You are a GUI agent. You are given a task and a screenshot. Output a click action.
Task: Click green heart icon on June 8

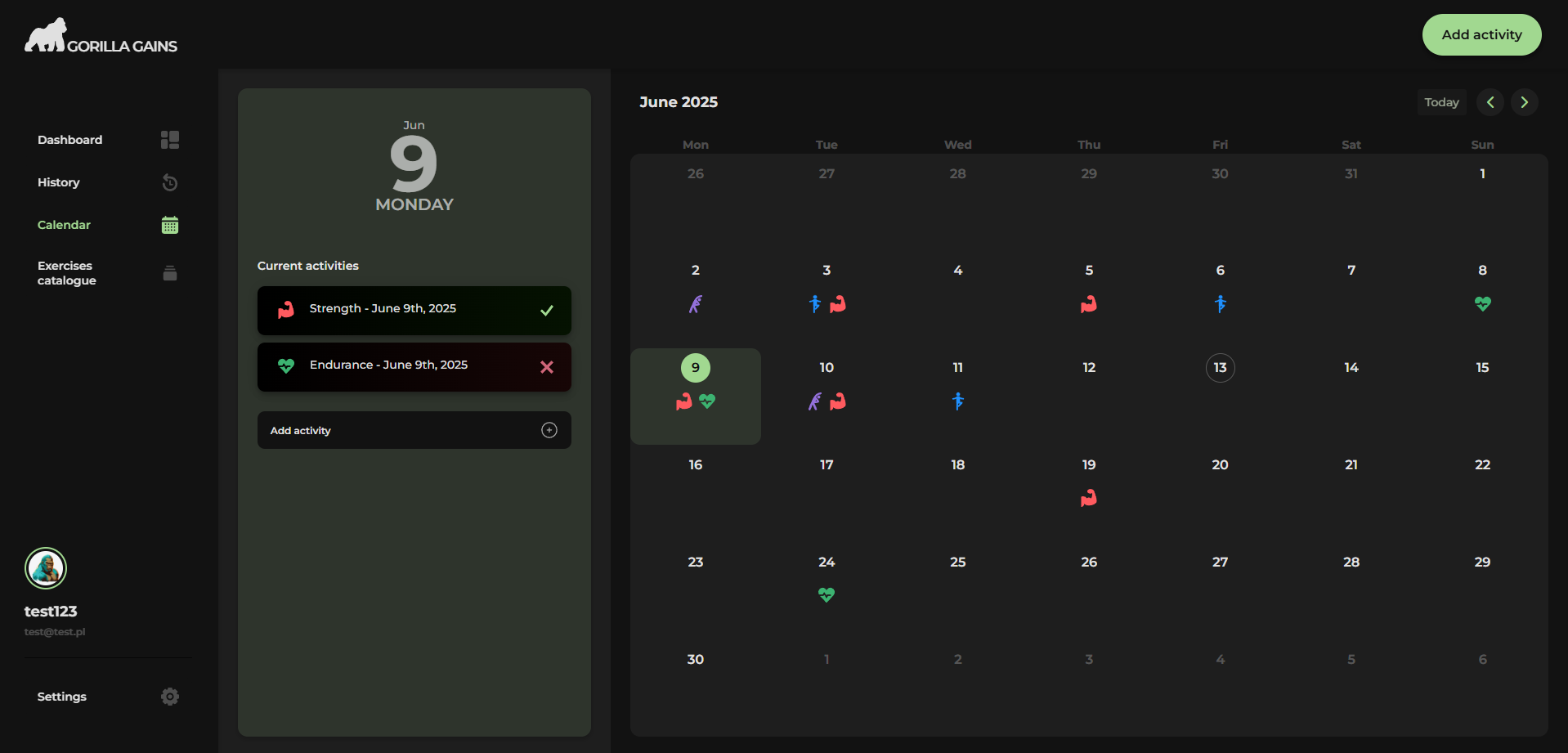pyautogui.click(x=1483, y=304)
